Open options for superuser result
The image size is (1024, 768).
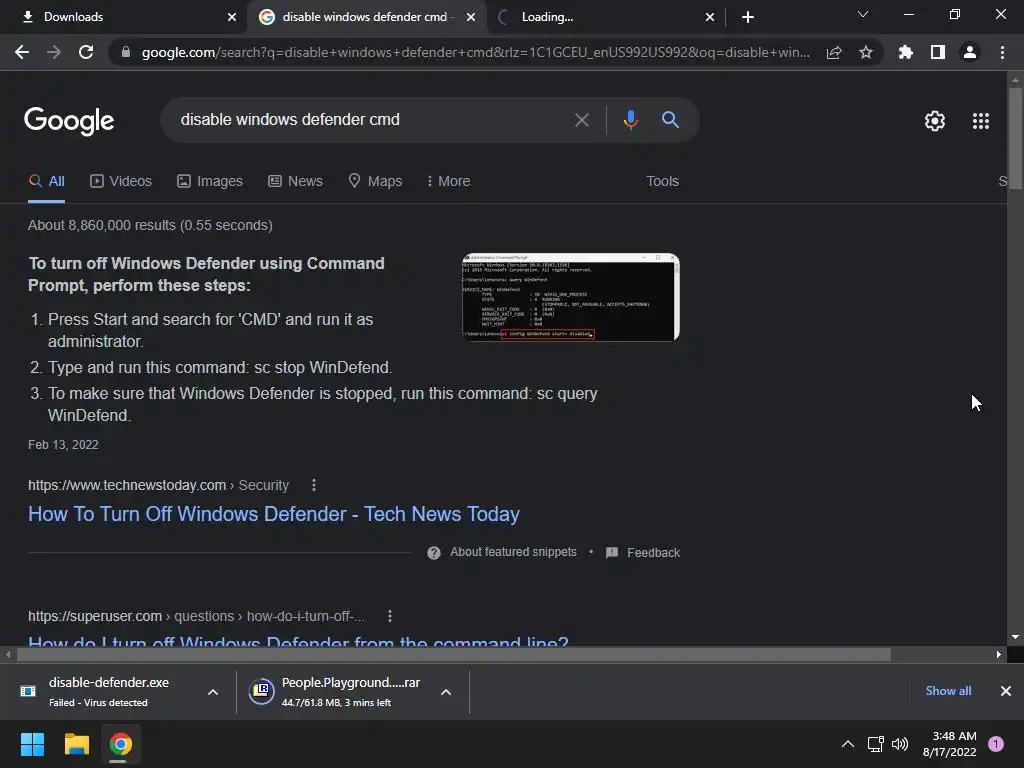[x=390, y=616]
